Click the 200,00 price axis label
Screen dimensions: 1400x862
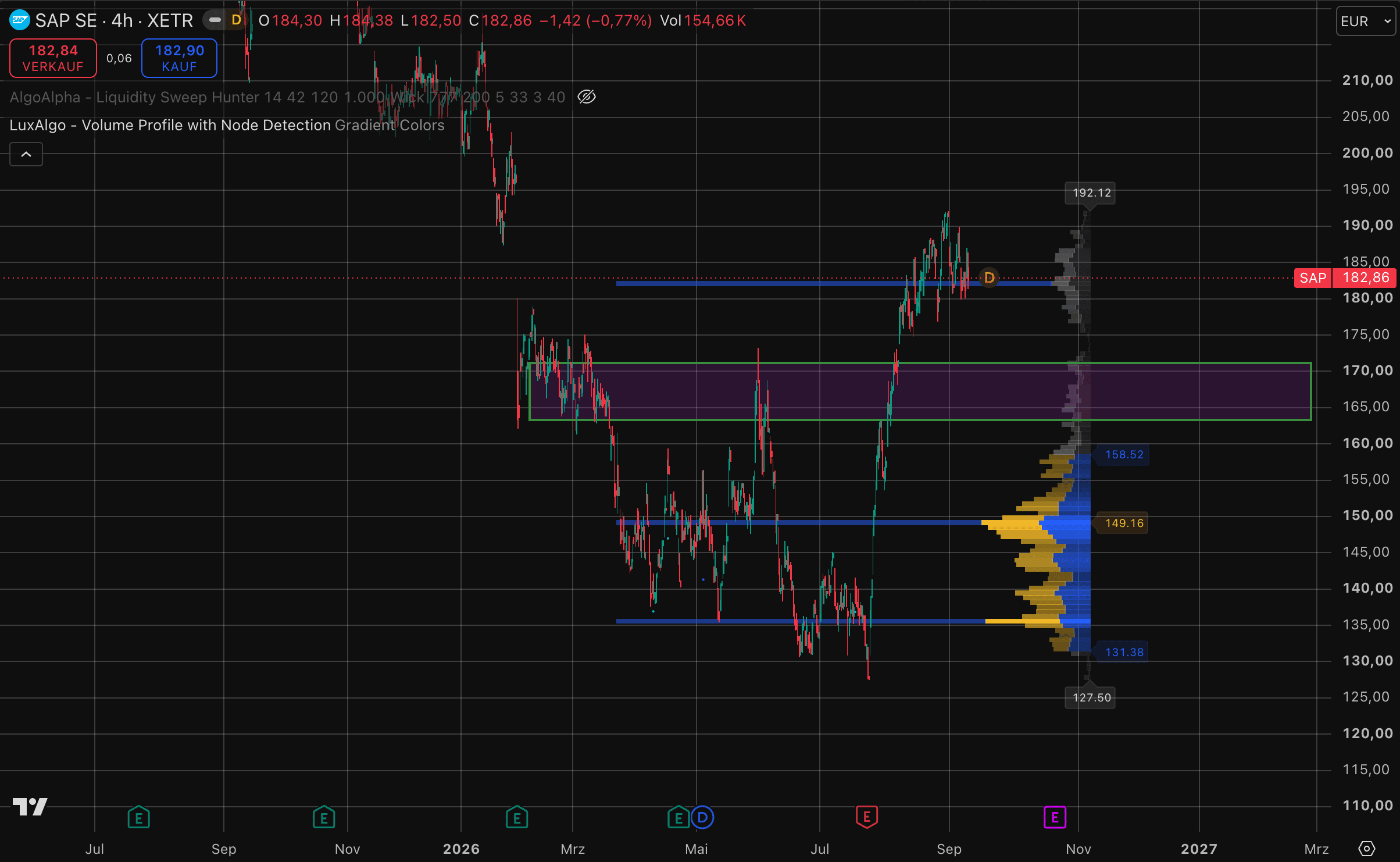point(1367,153)
